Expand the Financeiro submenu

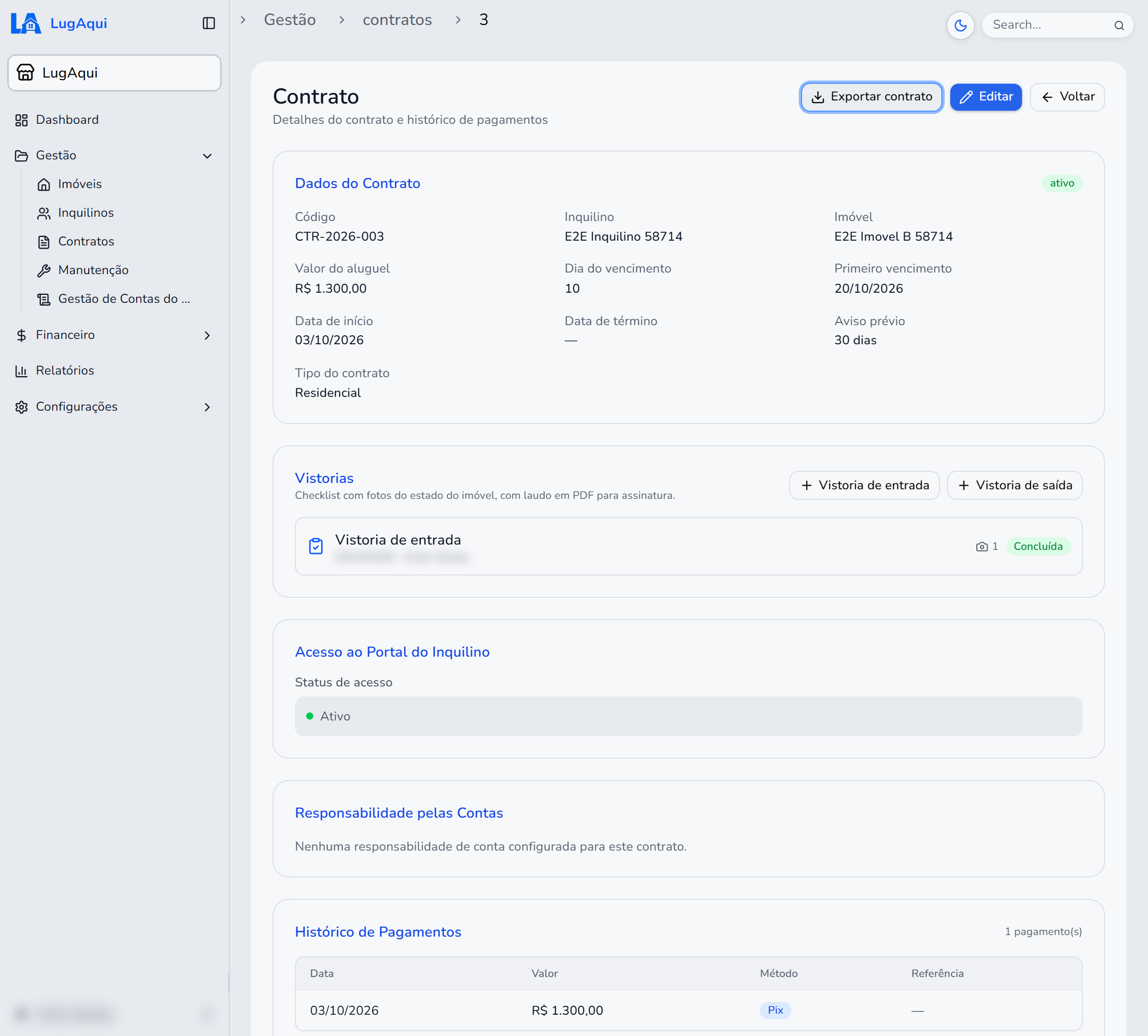(x=207, y=335)
